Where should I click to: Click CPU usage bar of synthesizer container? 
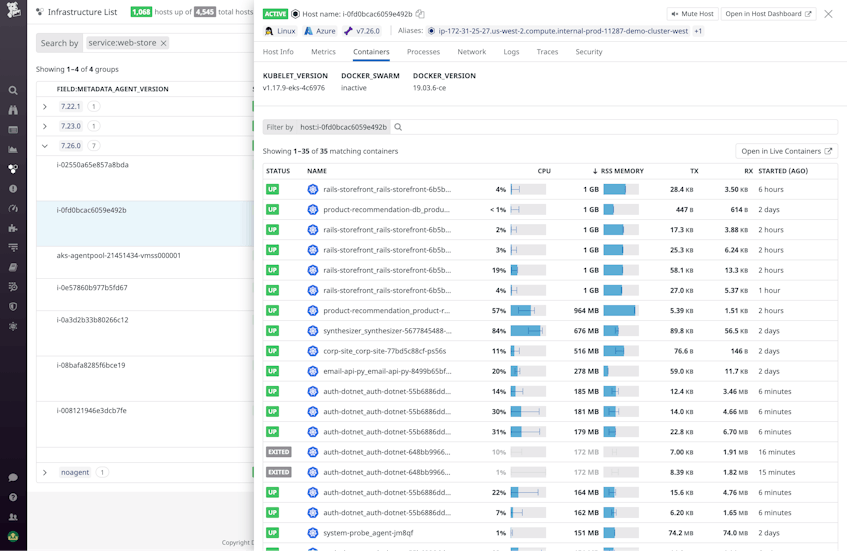pyautogui.click(x=528, y=331)
